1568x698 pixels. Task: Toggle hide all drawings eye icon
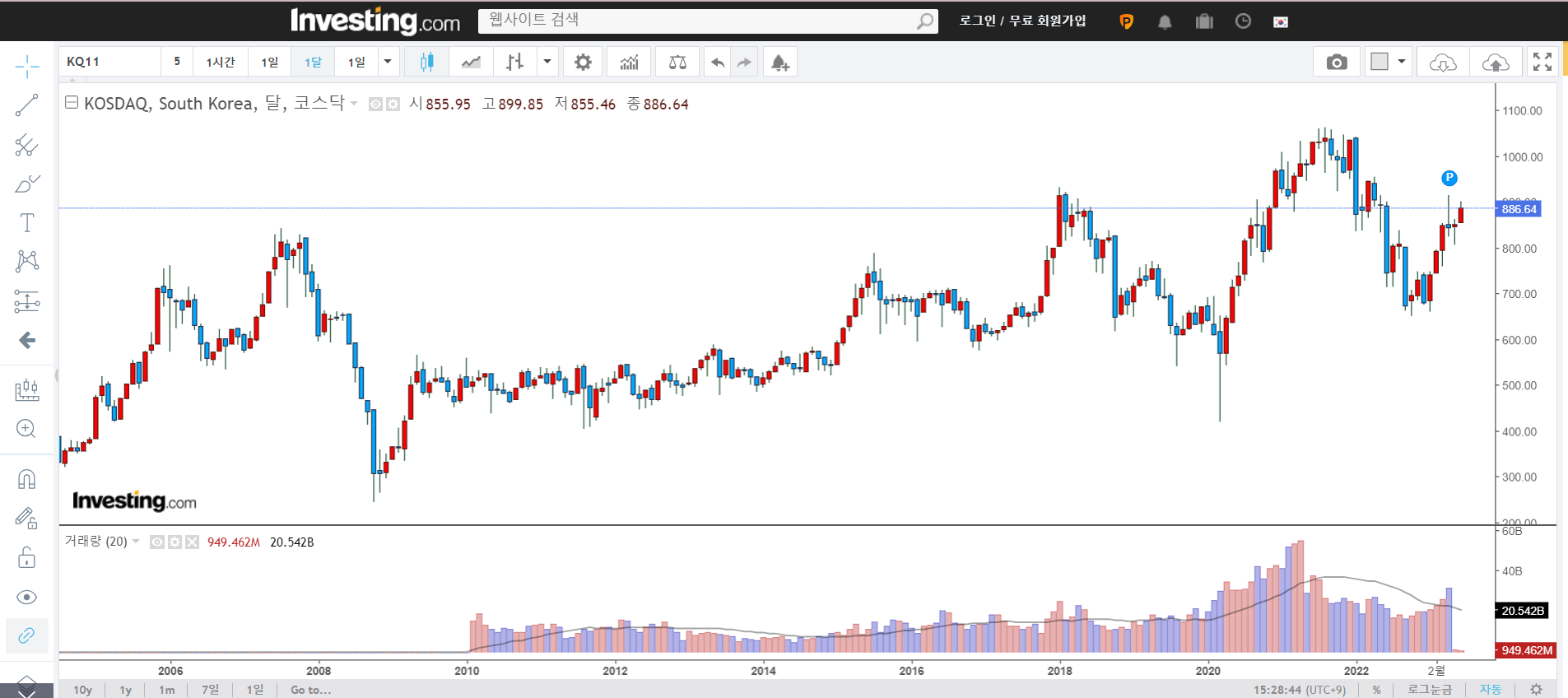pos(26,597)
